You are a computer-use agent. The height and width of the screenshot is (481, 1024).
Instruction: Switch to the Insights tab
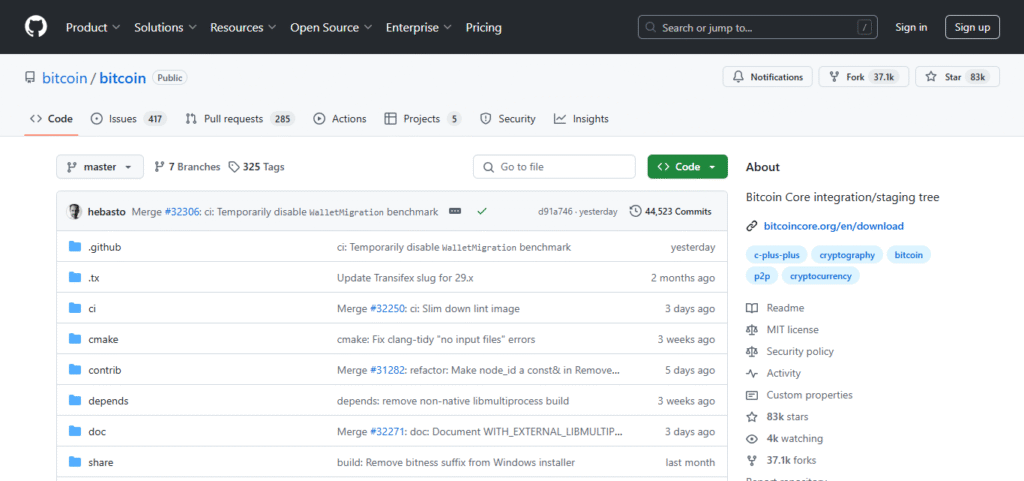(x=581, y=119)
